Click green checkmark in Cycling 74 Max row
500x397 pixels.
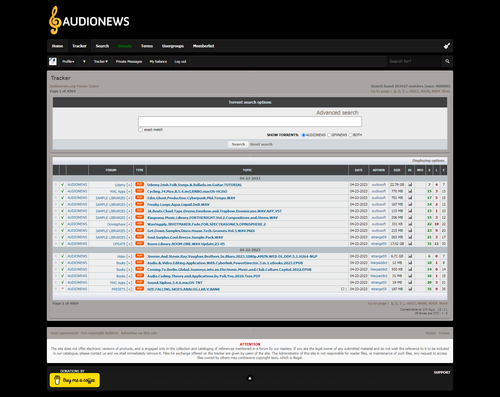point(62,191)
